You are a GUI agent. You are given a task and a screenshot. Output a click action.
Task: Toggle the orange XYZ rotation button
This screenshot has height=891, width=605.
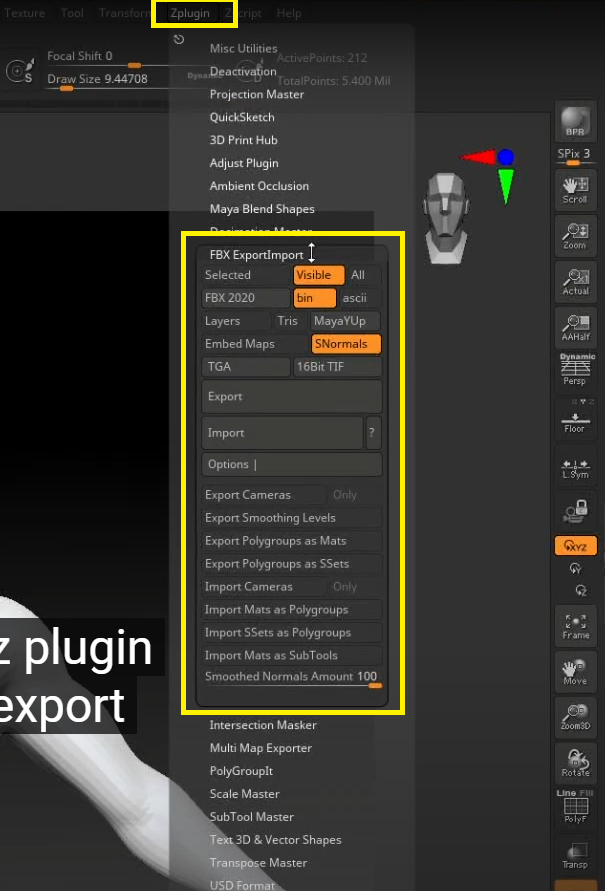(575, 546)
